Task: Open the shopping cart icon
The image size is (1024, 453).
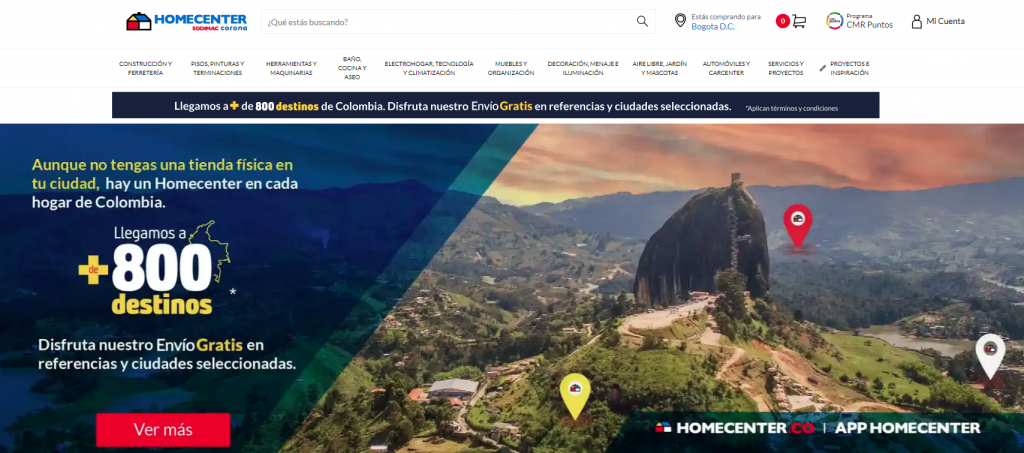Action: coord(799,22)
